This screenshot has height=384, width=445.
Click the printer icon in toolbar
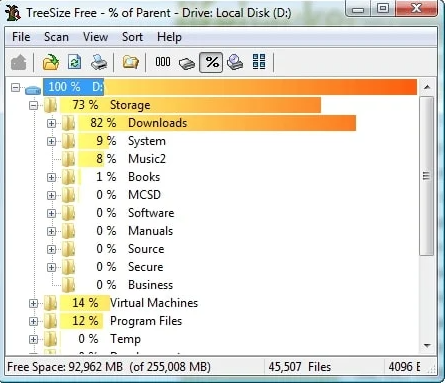pos(99,62)
